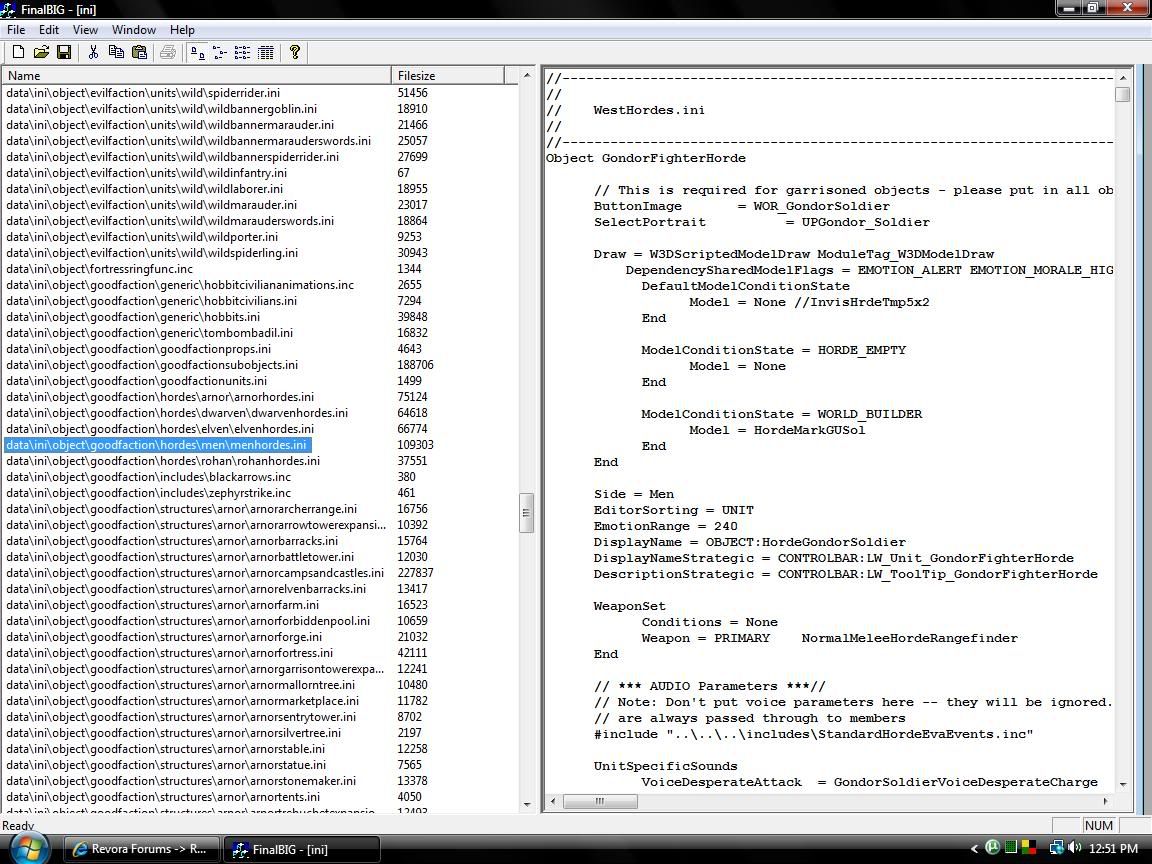
Task: Sort entries by the Filesize column header
Action: (x=421, y=75)
